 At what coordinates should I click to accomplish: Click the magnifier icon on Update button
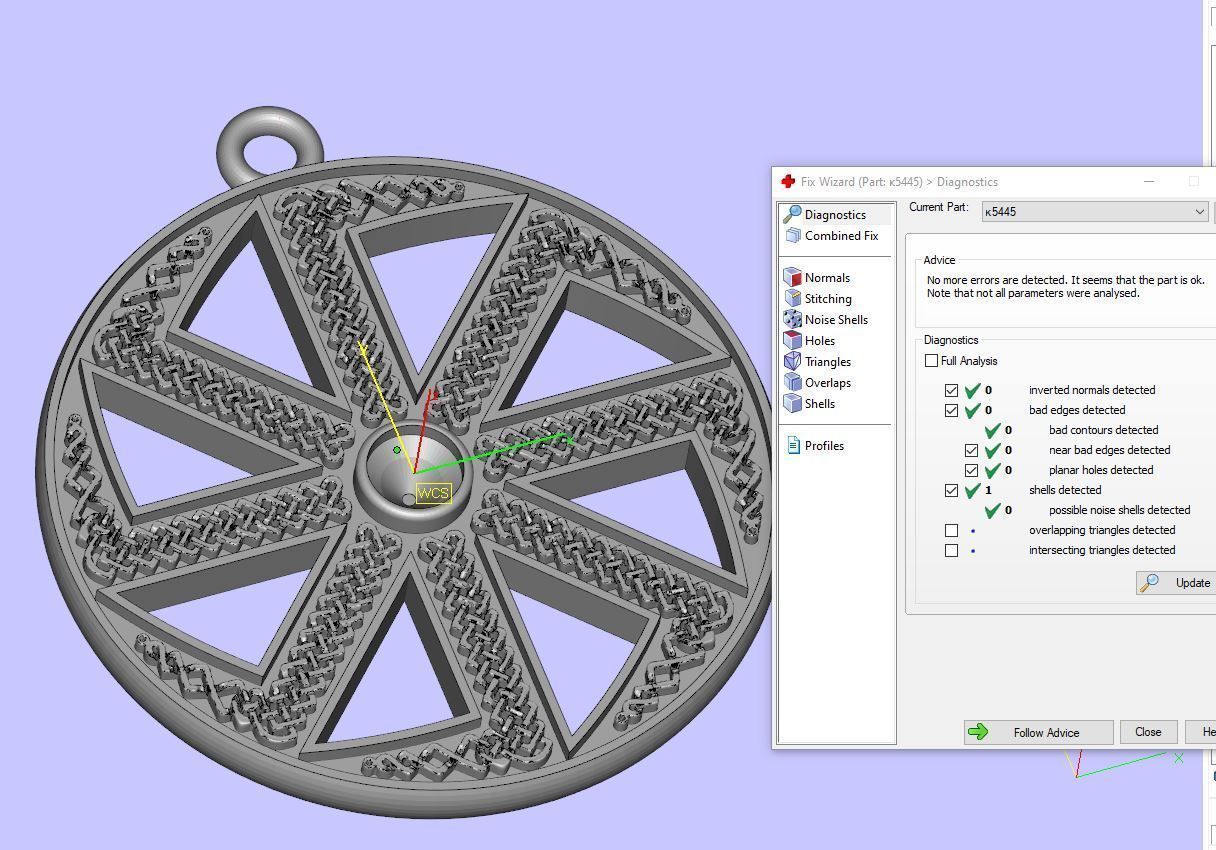point(1150,583)
